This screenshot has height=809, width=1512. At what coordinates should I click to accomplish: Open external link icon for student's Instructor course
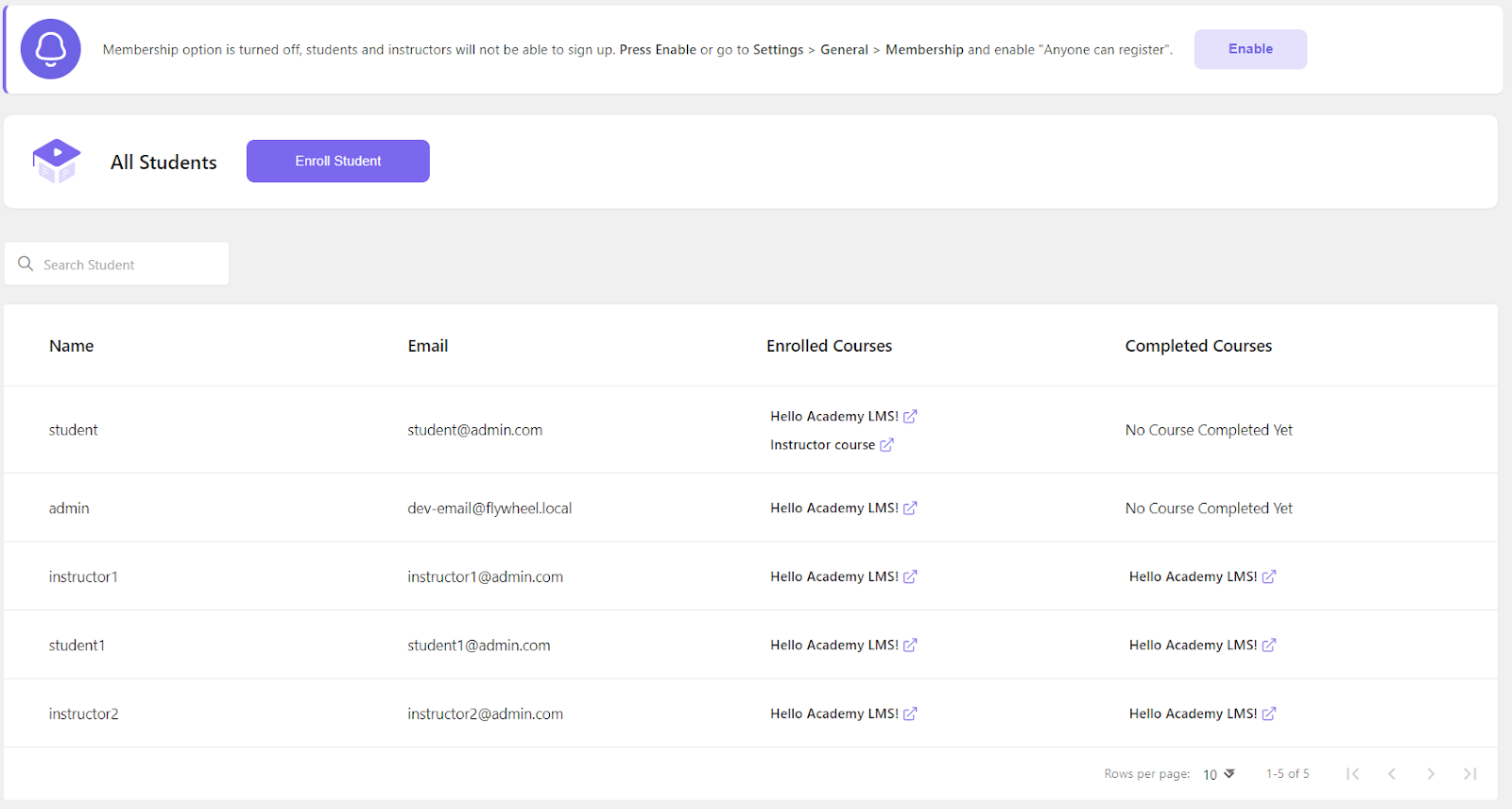click(886, 445)
